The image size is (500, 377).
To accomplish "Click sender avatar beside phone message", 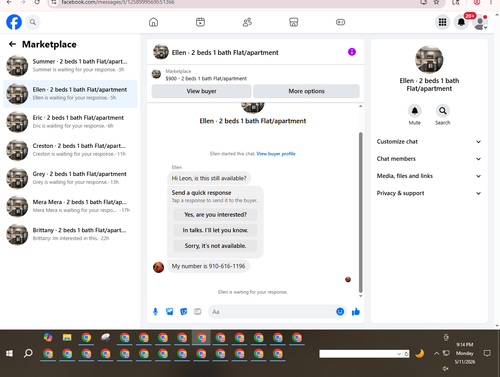I will [x=158, y=267].
